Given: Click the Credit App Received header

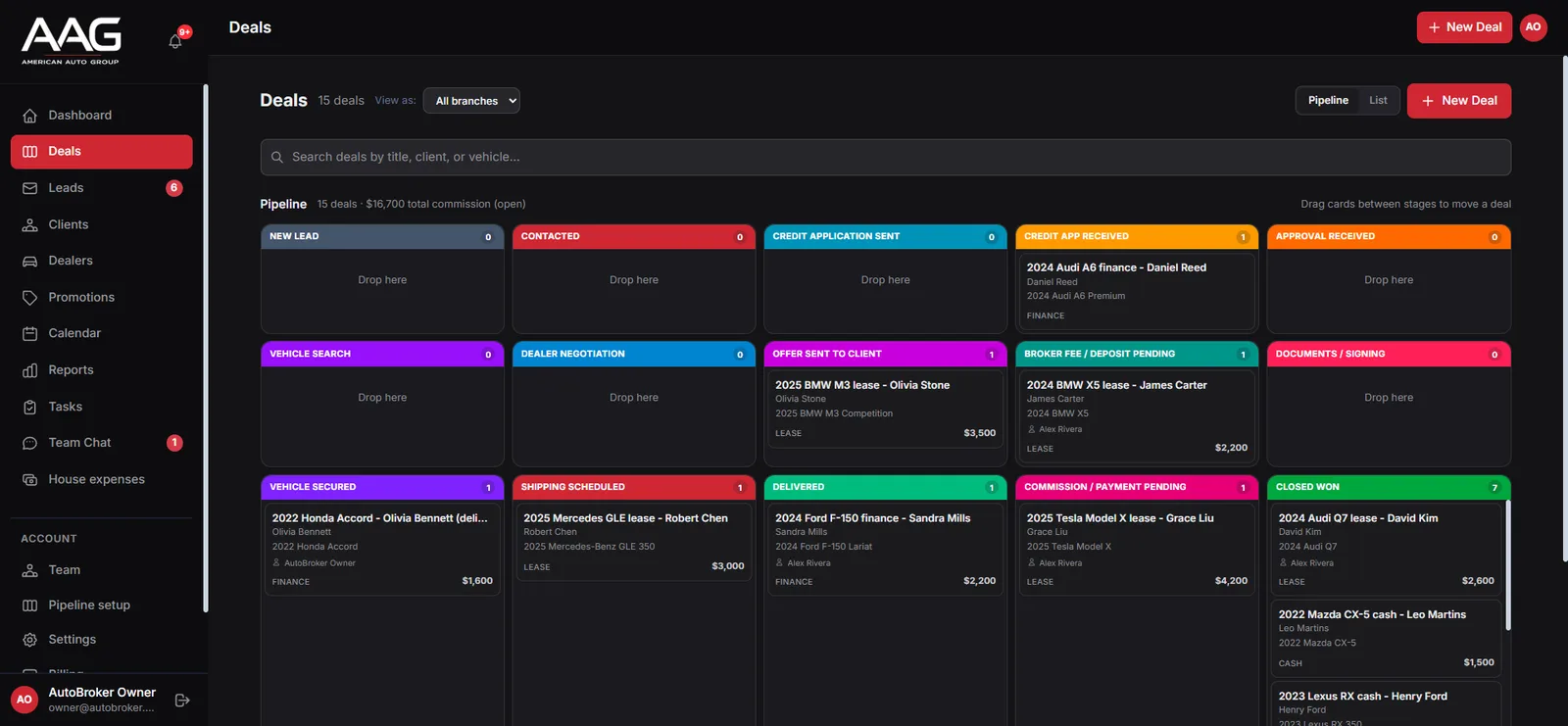Looking at the screenshot, I should point(1137,237).
